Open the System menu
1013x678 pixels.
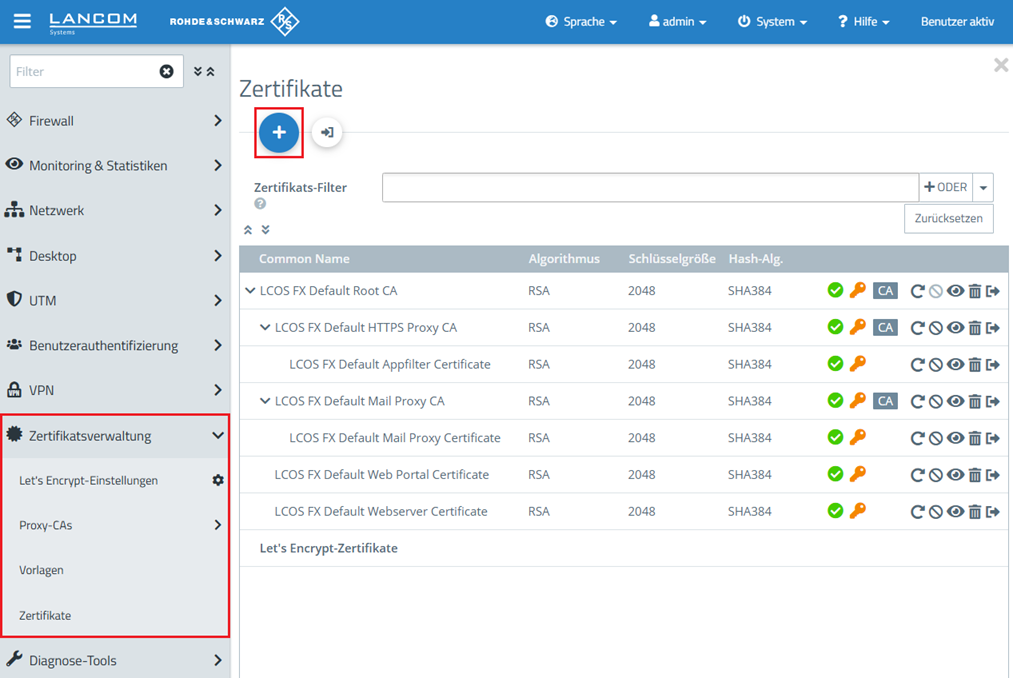(x=772, y=20)
